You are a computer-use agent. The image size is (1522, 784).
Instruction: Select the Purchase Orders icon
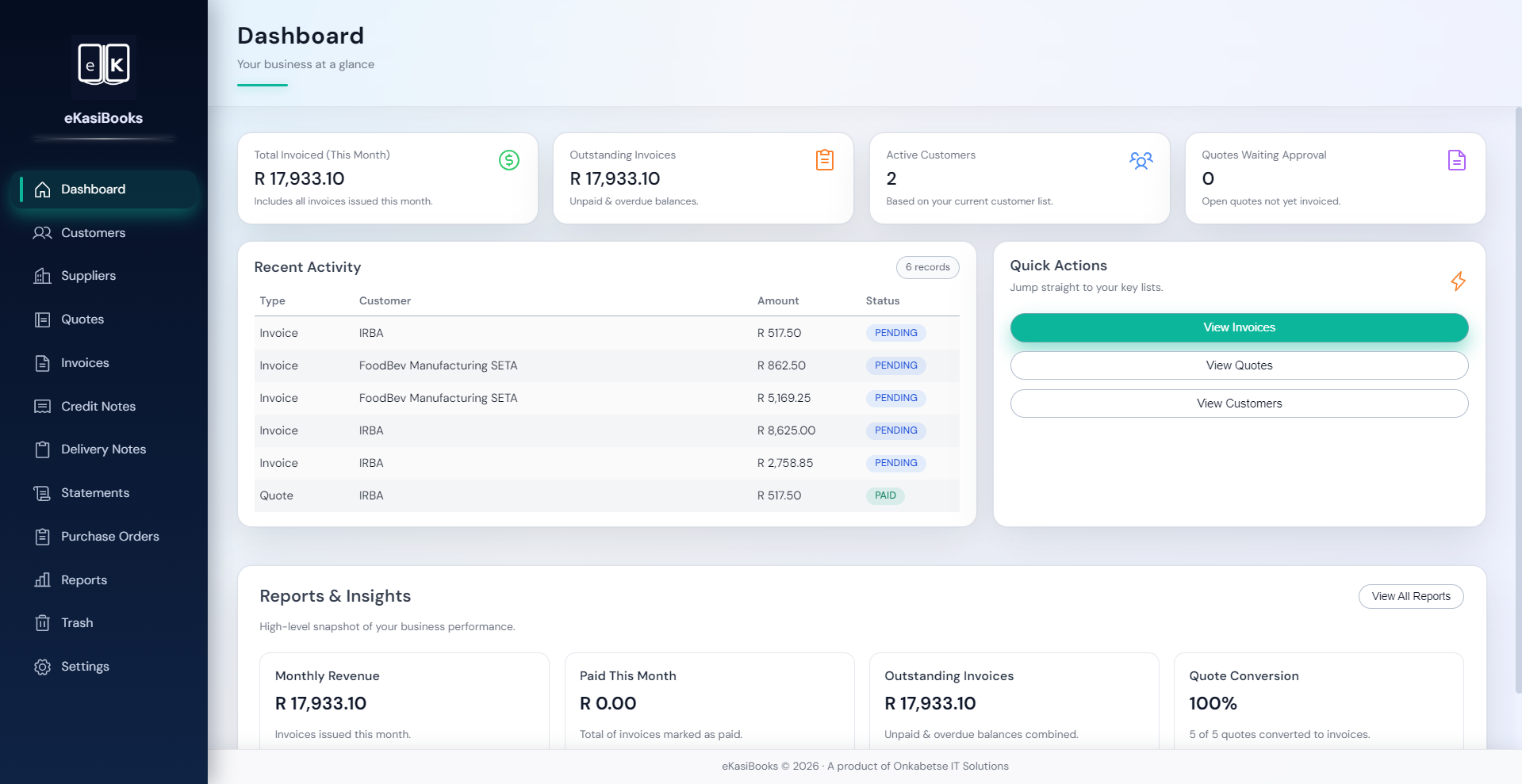[x=42, y=536]
